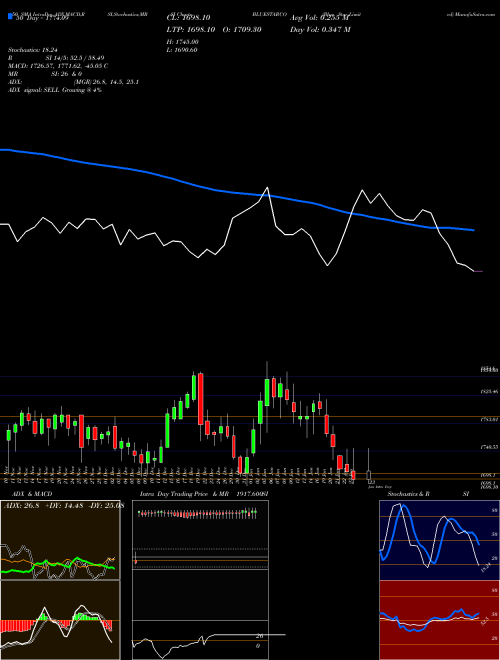The width and height of the screenshot is (500, 660).
Task: Click the (MGR) 26.8, 14.5, 25.1 values
Action: click(106, 82)
